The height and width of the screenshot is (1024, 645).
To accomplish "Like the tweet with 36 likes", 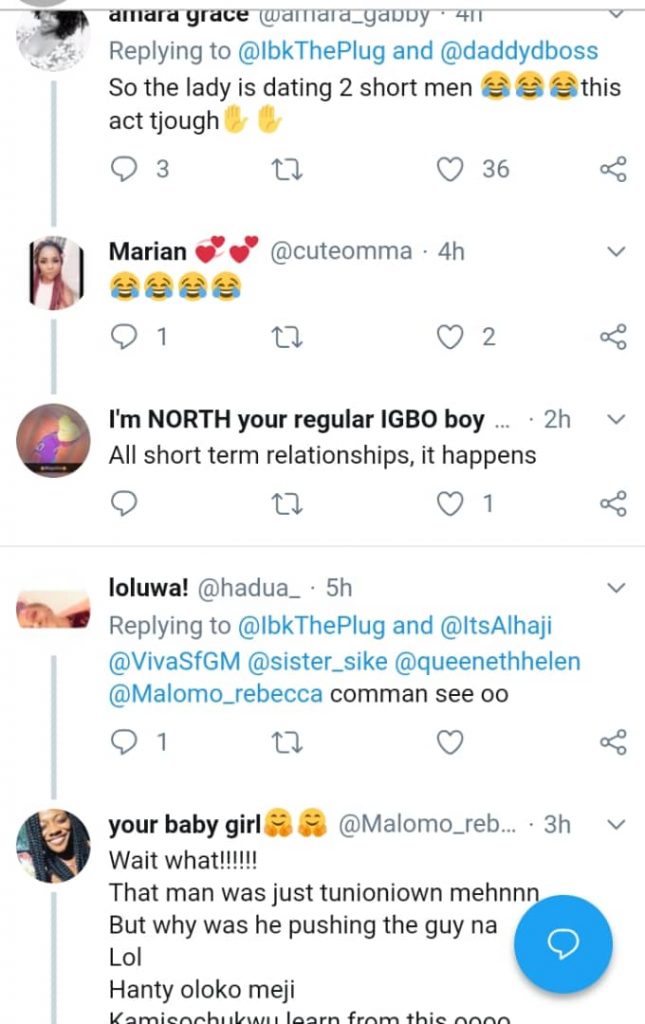I will (x=451, y=169).
